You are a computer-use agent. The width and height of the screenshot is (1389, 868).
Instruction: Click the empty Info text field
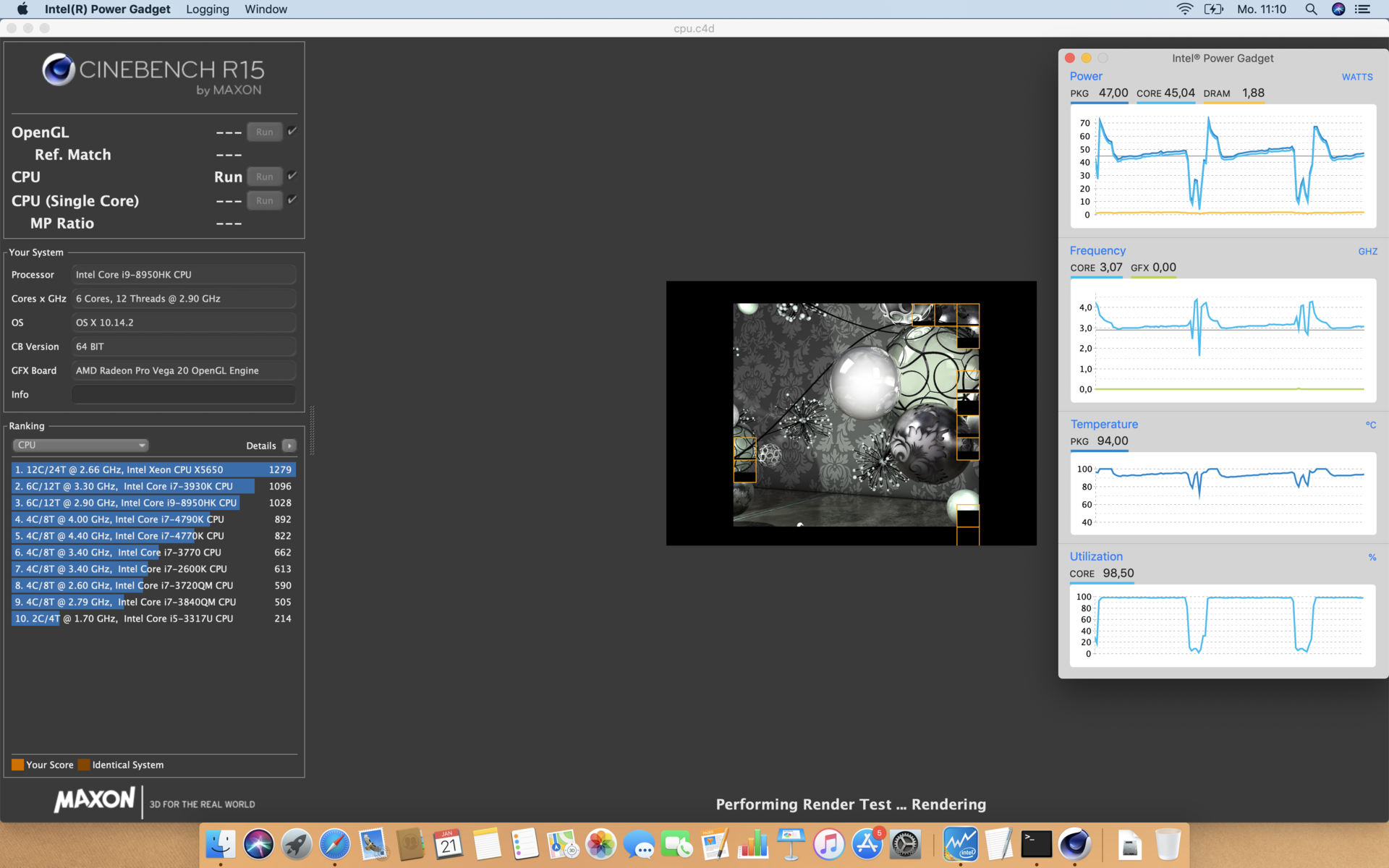click(184, 394)
